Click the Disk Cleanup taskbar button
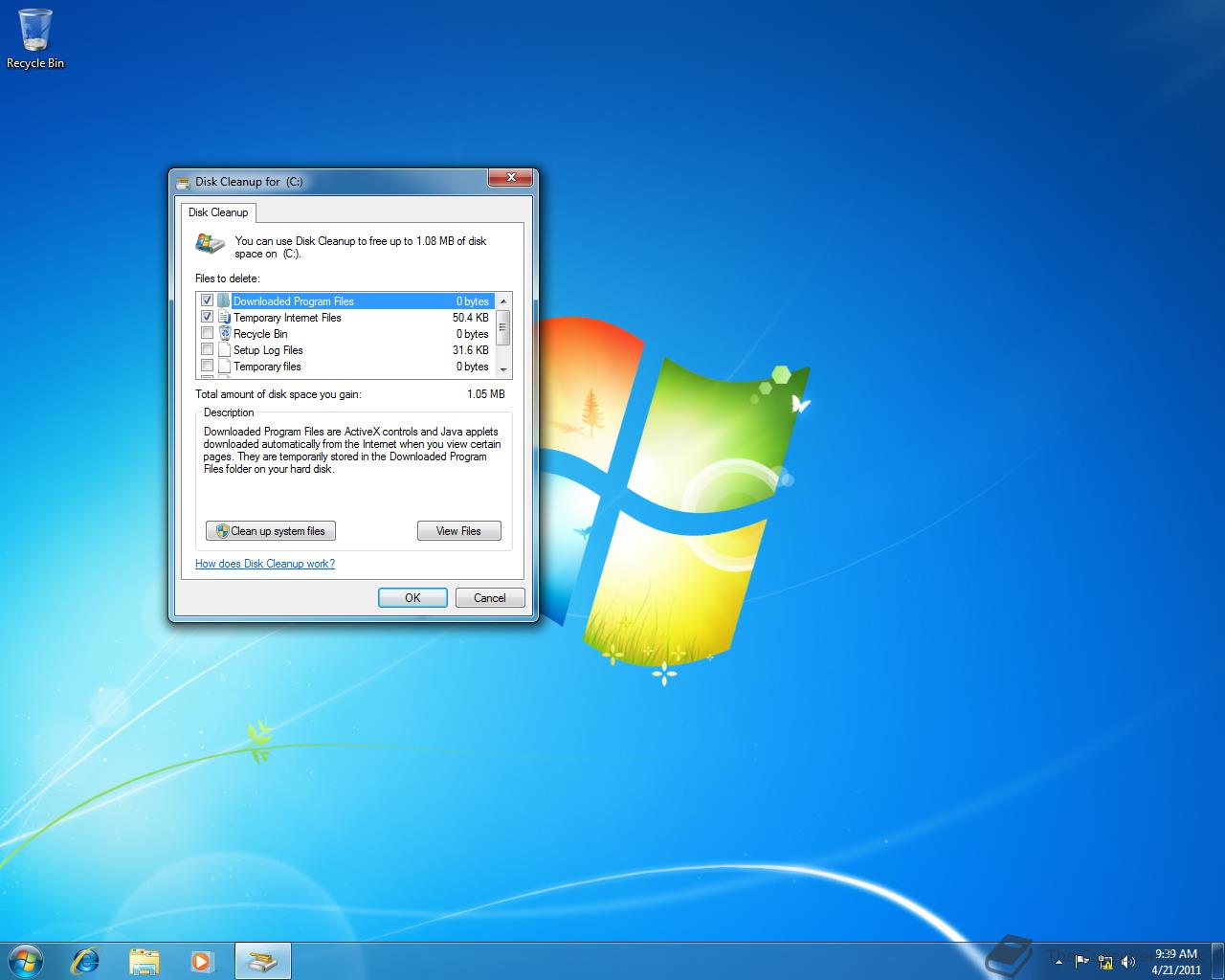The width and height of the screenshot is (1225, 980). [x=262, y=961]
